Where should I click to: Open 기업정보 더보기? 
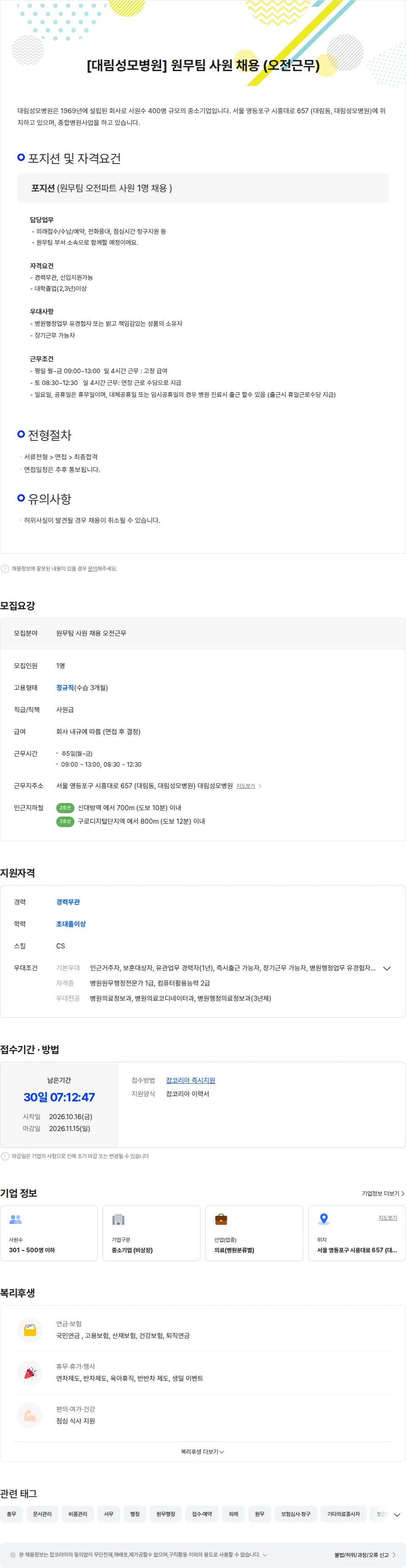point(383,1193)
